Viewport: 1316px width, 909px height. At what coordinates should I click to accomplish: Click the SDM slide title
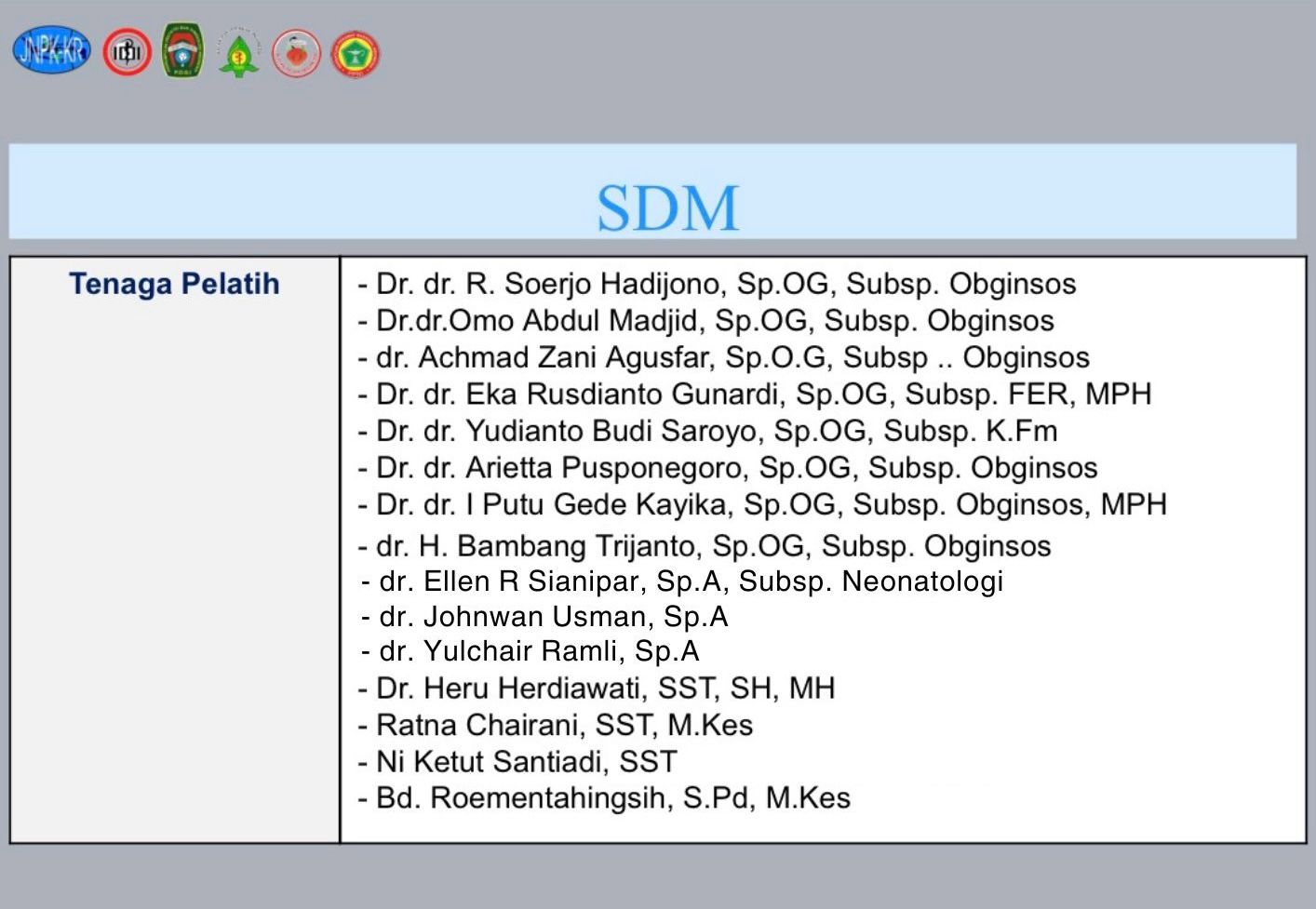pyautogui.click(x=667, y=208)
